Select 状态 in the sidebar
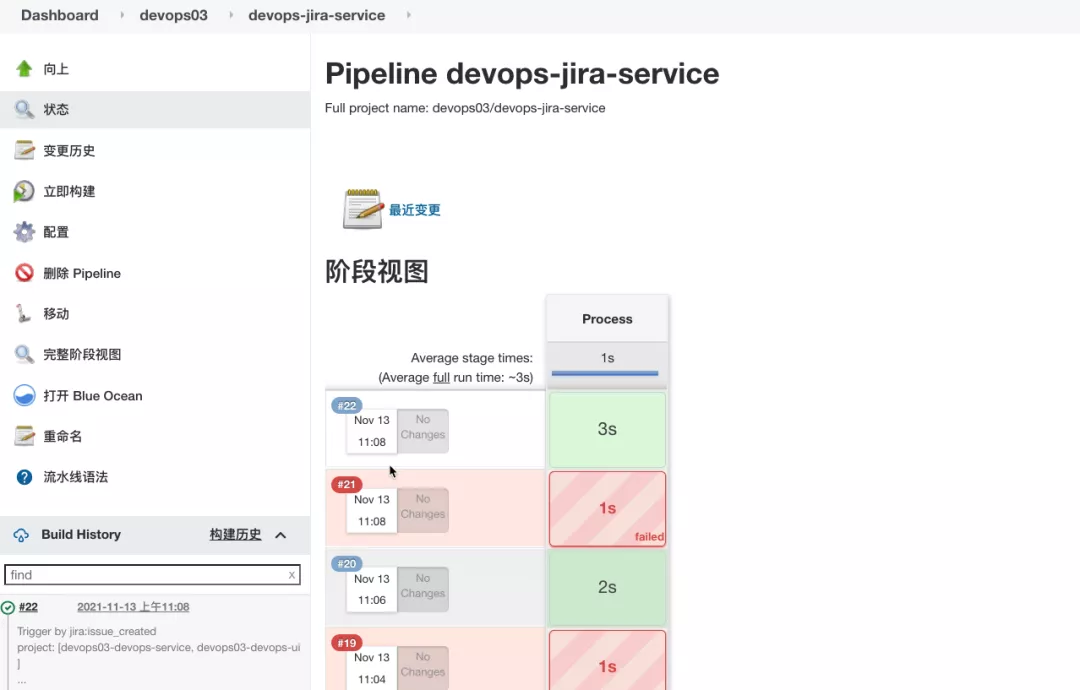1080x690 pixels. point(56,109)
